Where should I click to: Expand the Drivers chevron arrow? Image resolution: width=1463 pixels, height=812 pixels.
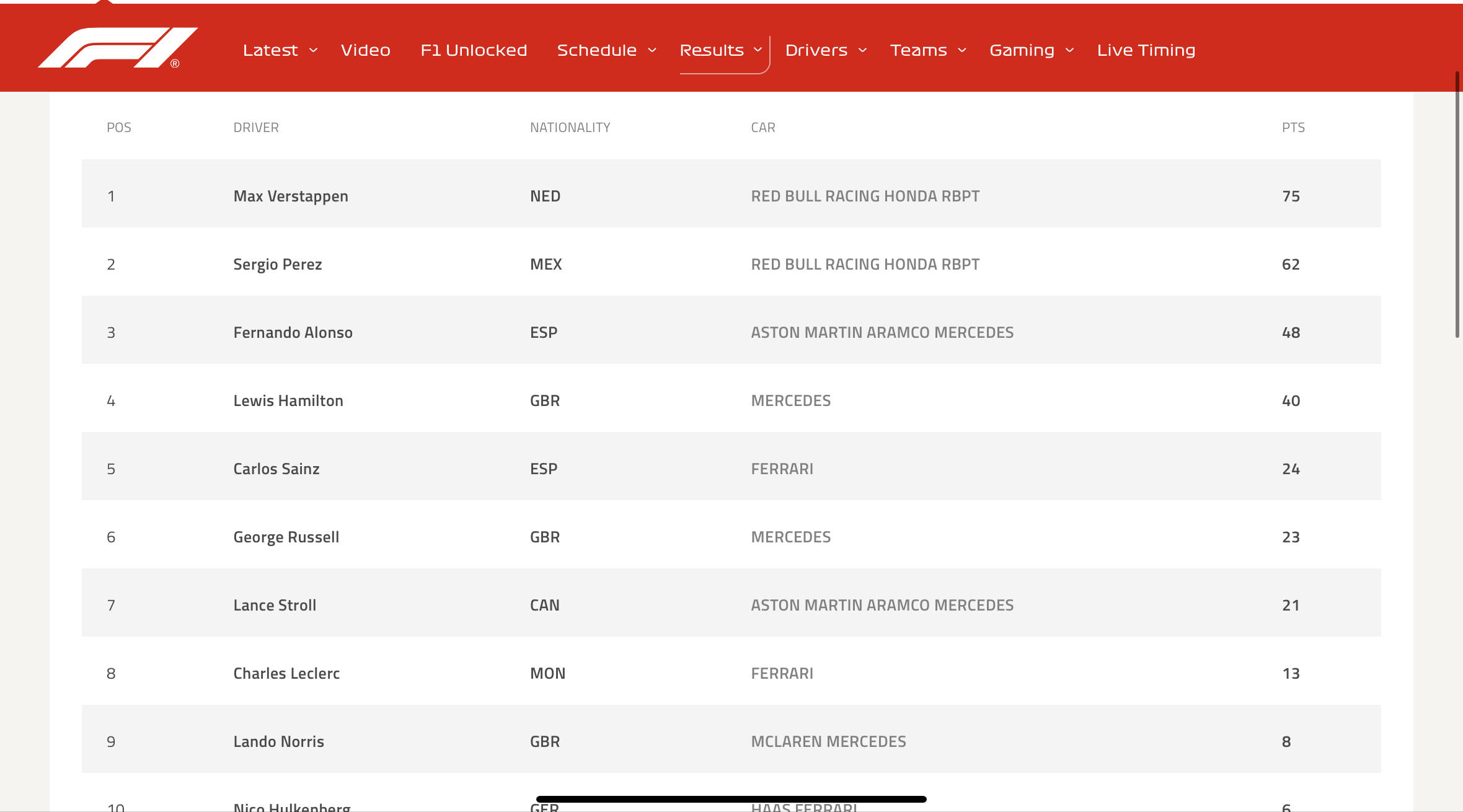tap(862, 50)
